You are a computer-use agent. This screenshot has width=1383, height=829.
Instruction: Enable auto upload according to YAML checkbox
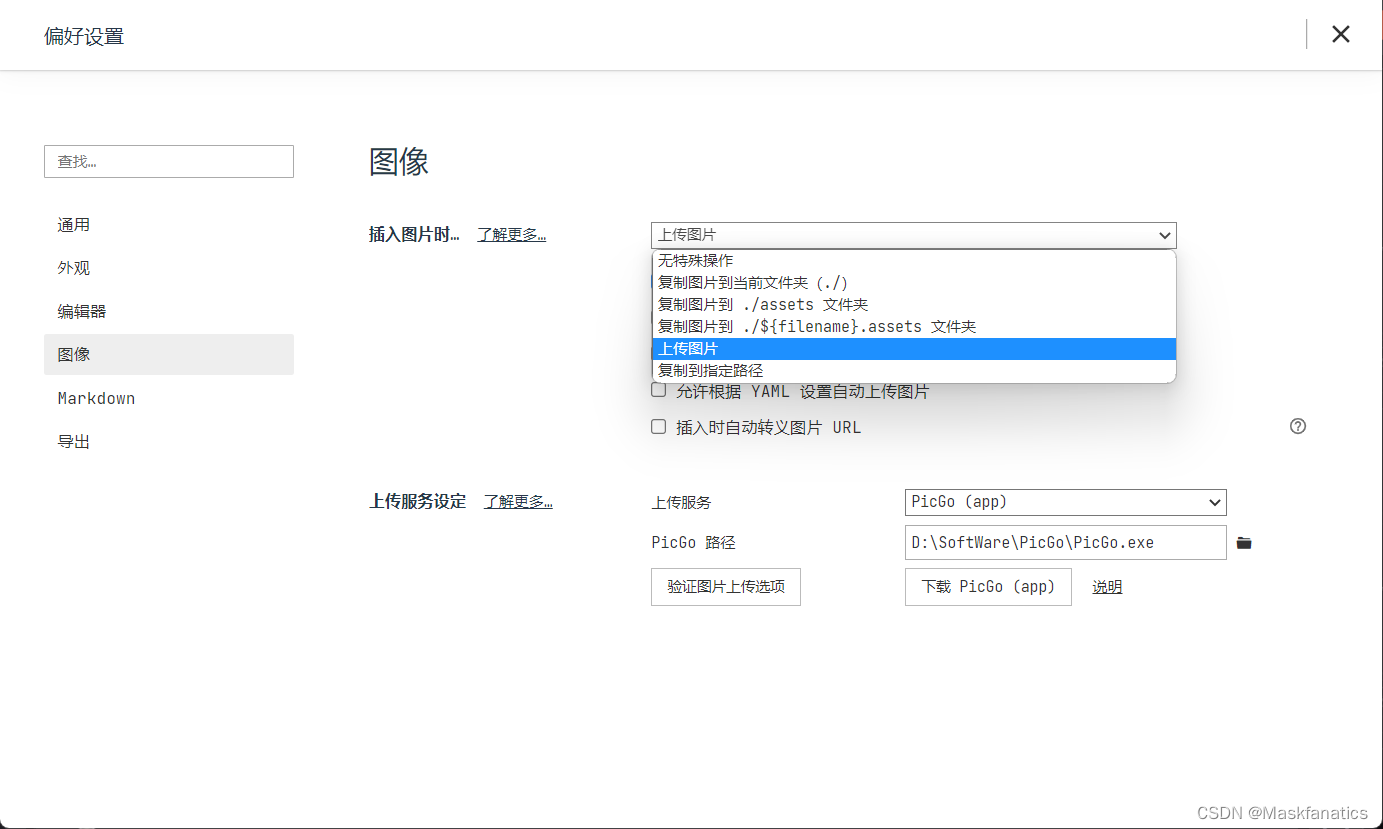click(x=658, y=390)
